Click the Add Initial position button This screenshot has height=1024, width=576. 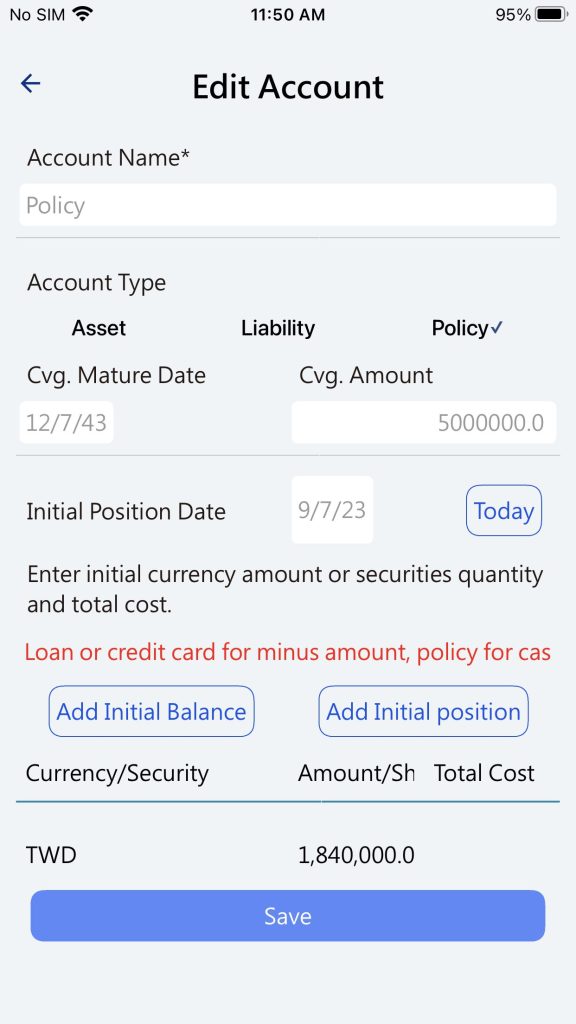[423, 711]
